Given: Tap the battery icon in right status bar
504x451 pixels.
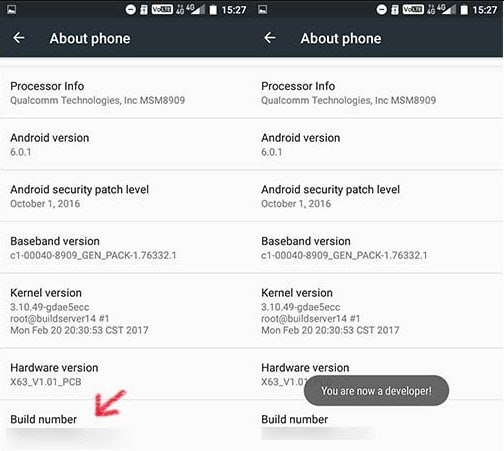Looking at the screenshot, I should 464,10.
